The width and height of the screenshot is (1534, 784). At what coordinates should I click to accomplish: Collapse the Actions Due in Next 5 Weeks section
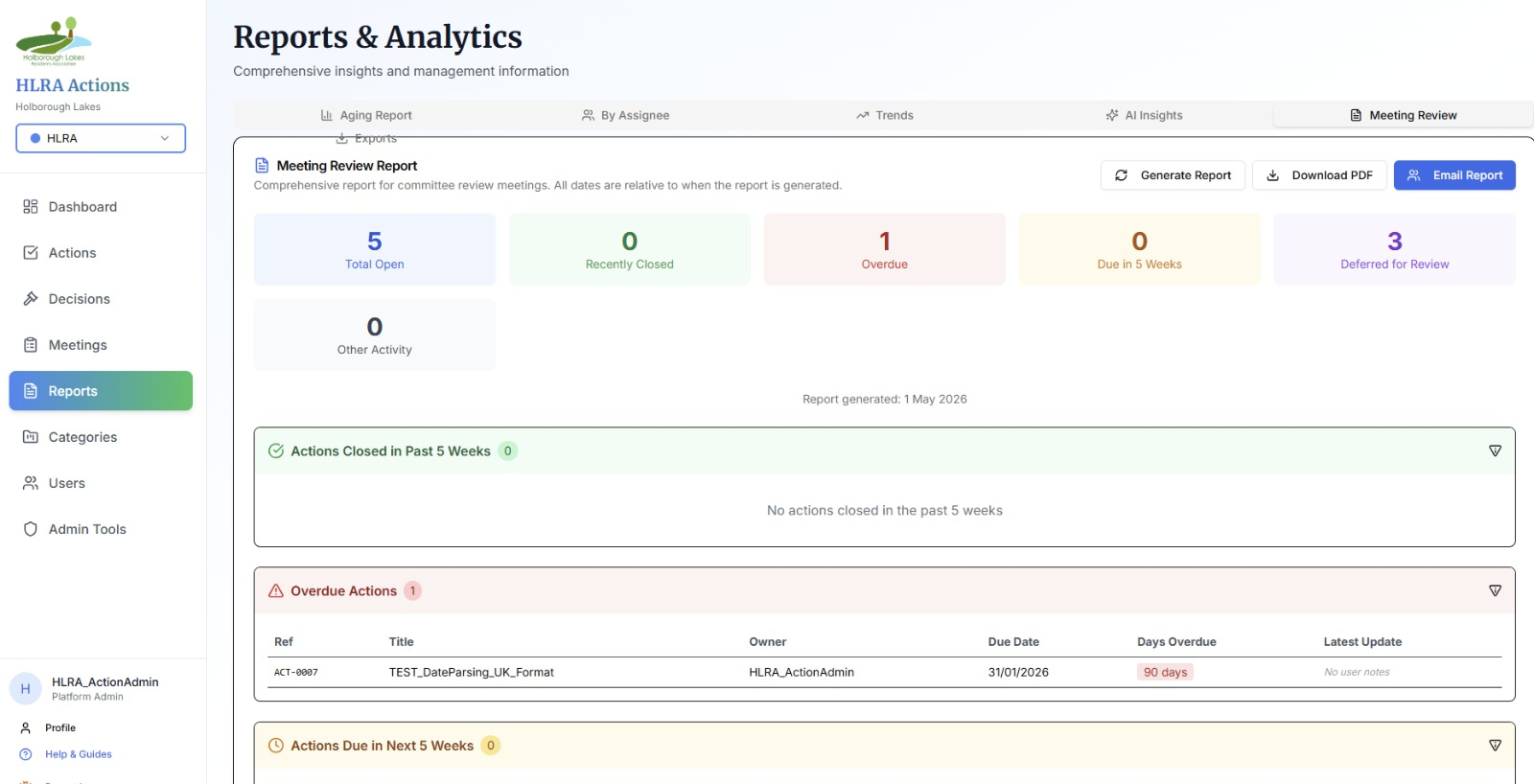[x=1495, y=746]
